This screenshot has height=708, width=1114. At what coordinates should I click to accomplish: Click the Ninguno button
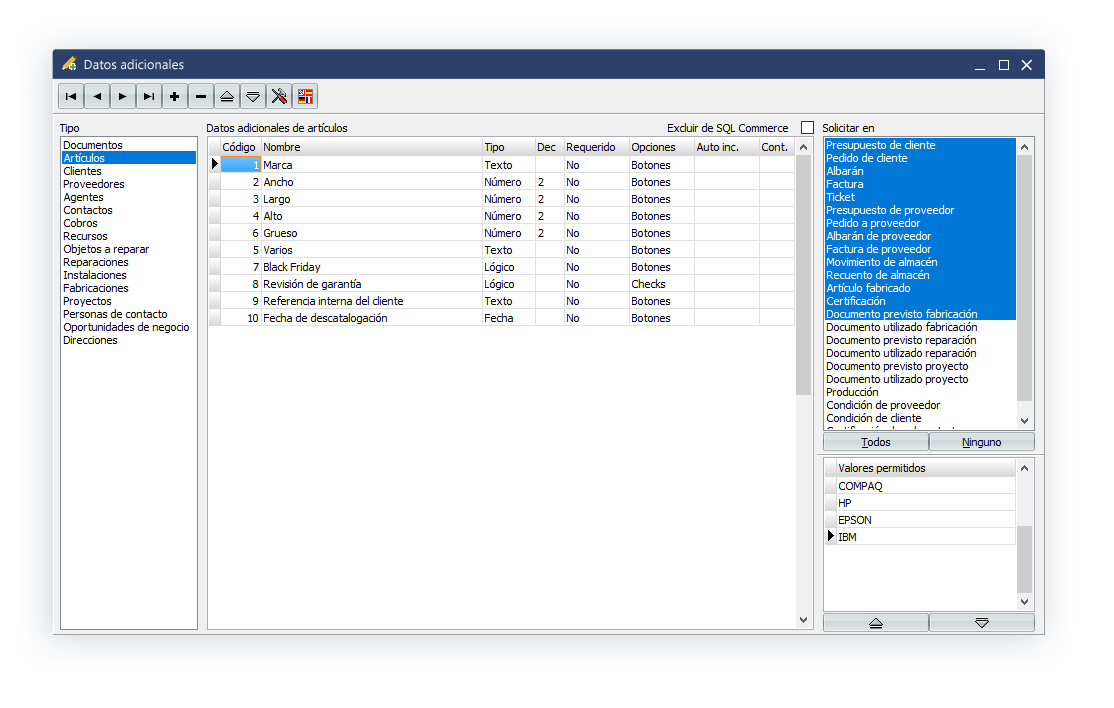click(x=981, y=442)
